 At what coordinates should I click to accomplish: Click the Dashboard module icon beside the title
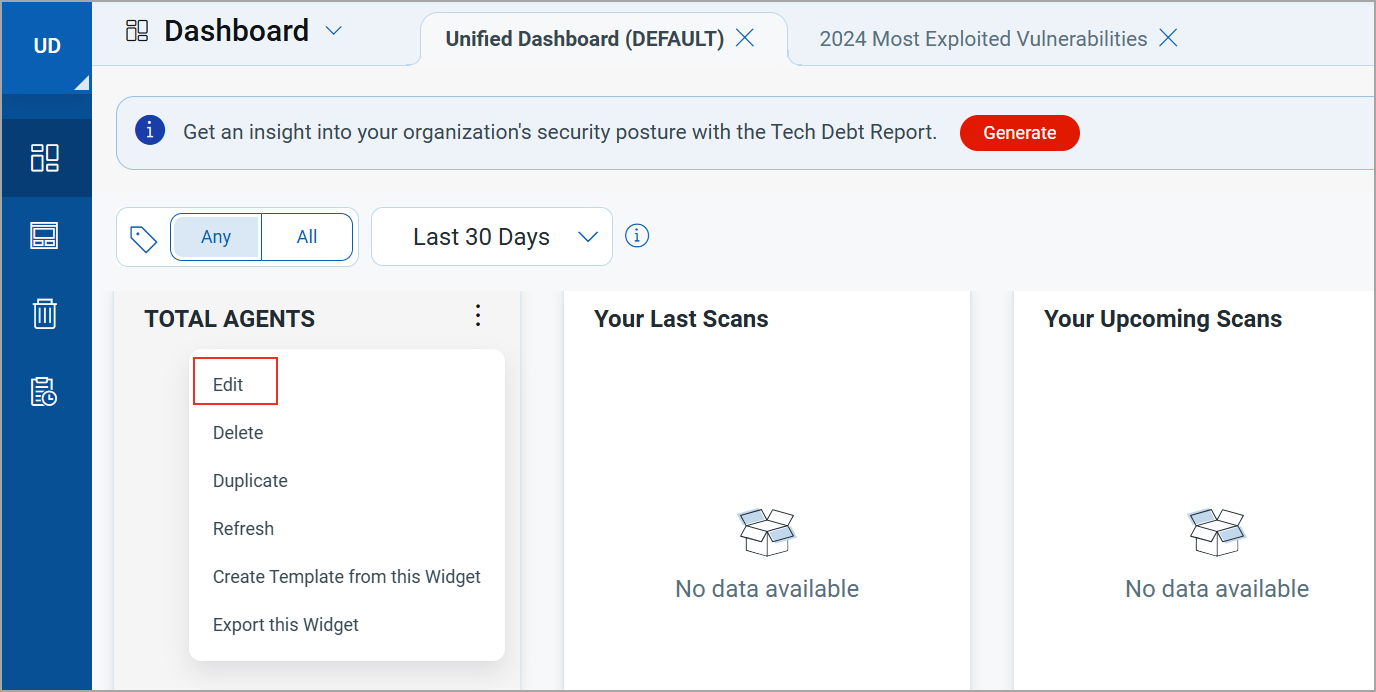137,31
